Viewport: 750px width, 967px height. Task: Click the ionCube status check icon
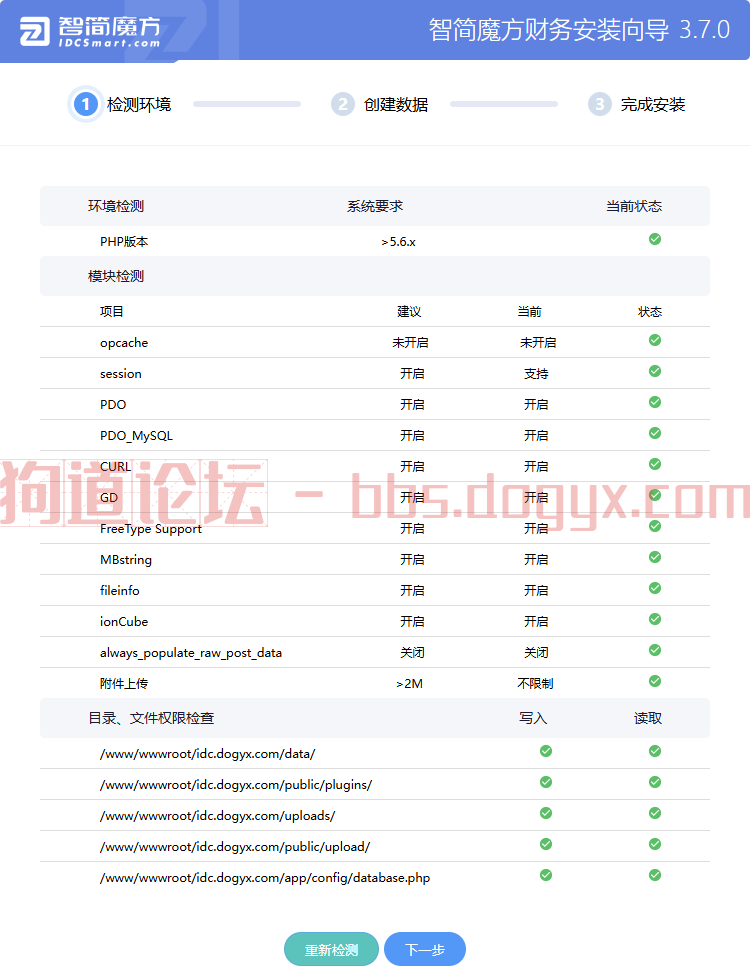tap(655, 619)
